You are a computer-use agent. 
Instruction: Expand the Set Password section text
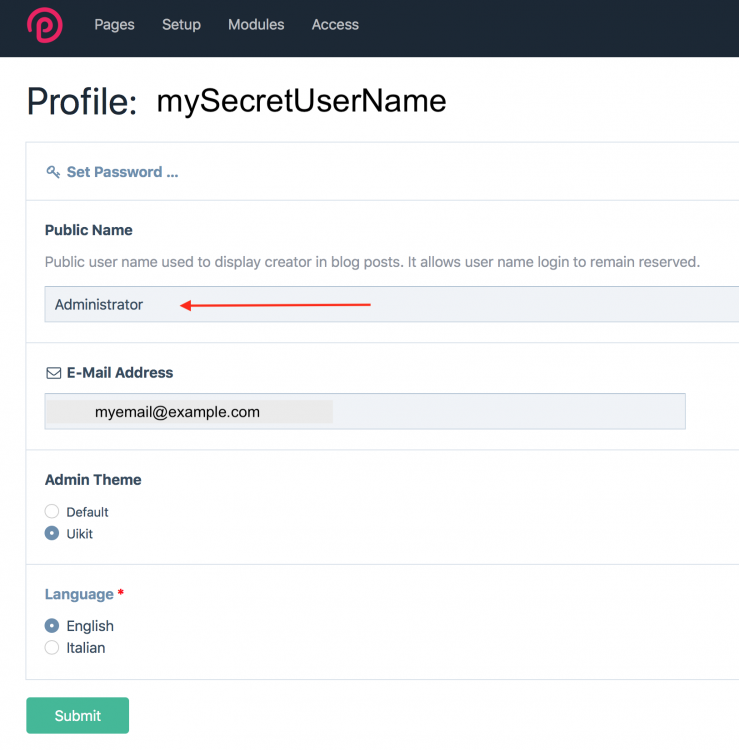click(x=122, y=172)
